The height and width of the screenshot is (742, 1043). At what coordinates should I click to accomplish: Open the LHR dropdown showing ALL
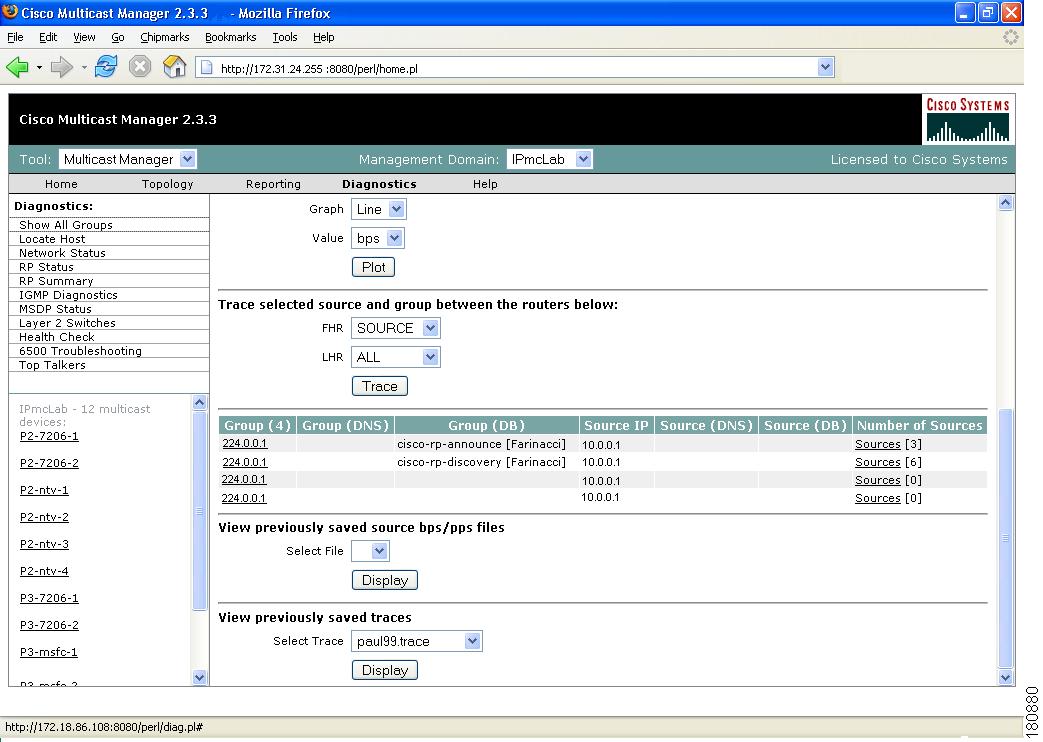coord(396,357)
